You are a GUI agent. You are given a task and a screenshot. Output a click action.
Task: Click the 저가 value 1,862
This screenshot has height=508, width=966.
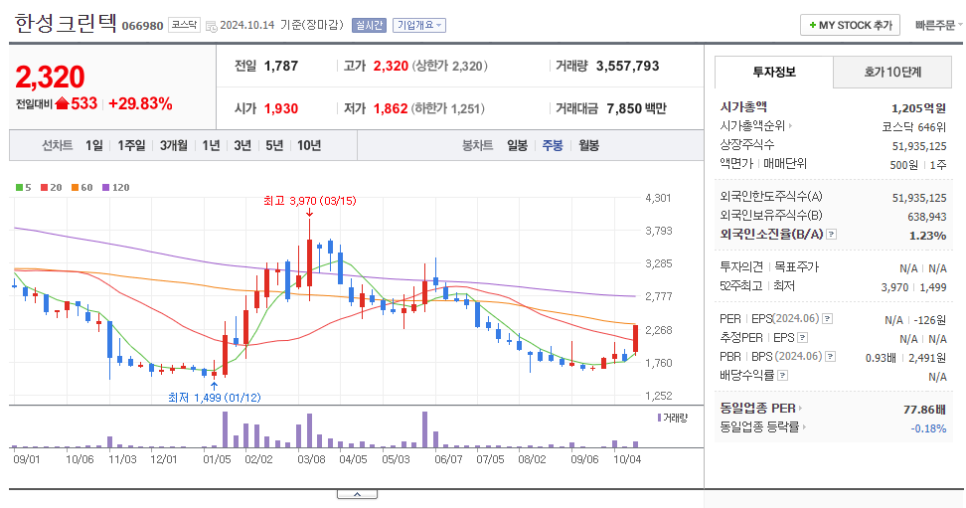(391, 108)
